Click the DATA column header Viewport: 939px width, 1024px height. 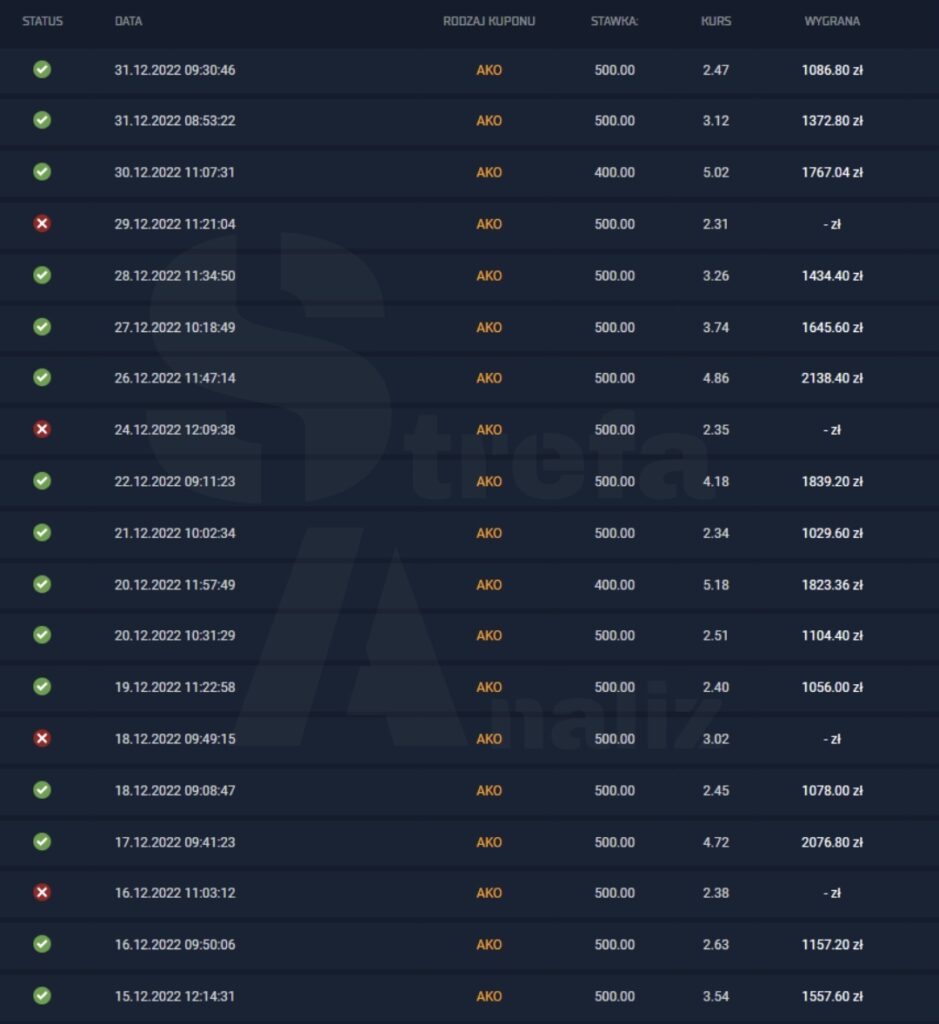(x=128, y=21)
